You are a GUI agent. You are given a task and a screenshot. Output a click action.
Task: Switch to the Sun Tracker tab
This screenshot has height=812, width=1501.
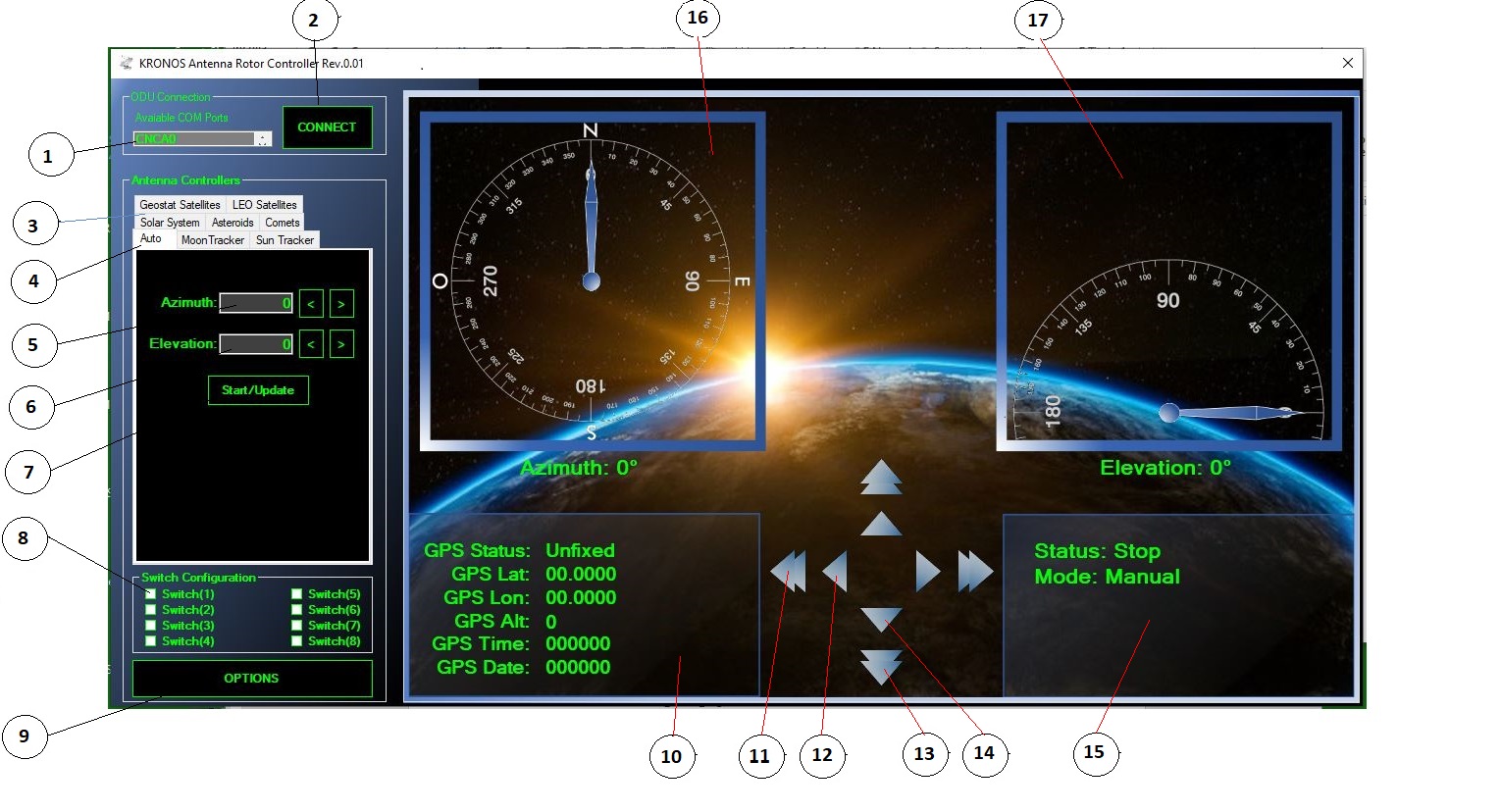285,240
